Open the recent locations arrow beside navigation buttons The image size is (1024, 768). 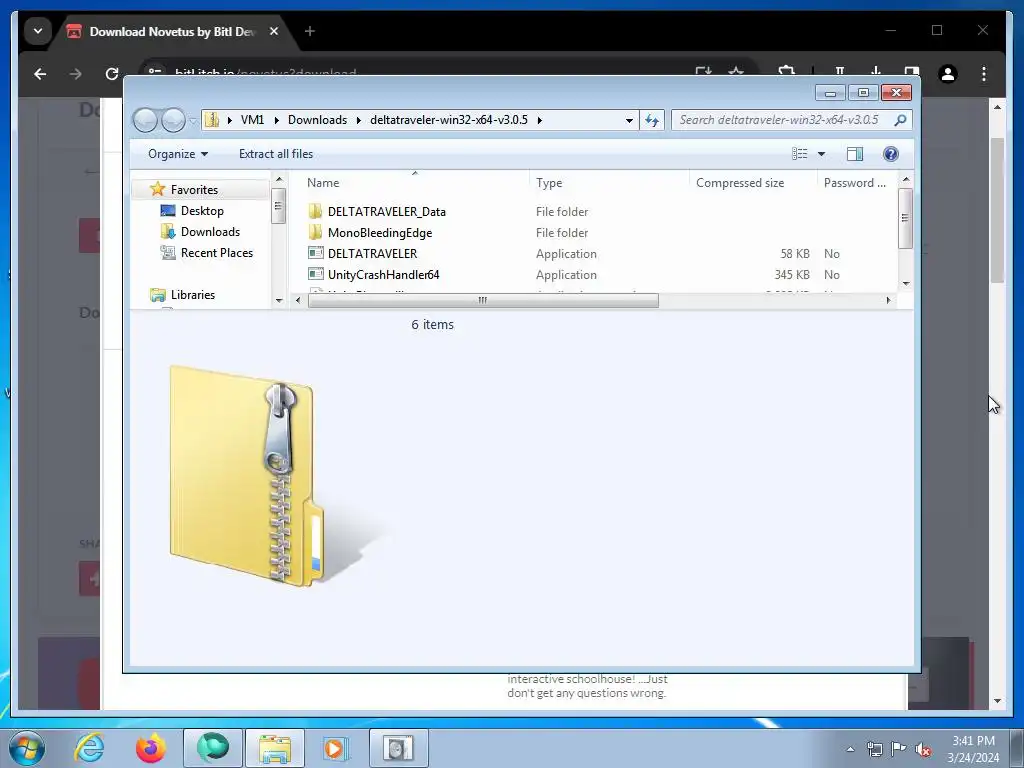pyautogui.click(x=193, y=120)
